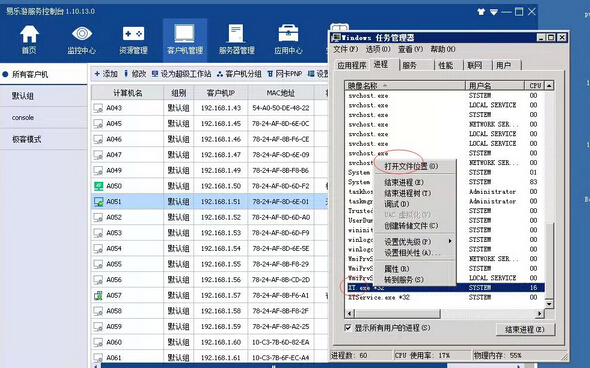The image size is (590, 368).
Task: Click 客户机分组 toolbar button
Action: coord(239,74)
